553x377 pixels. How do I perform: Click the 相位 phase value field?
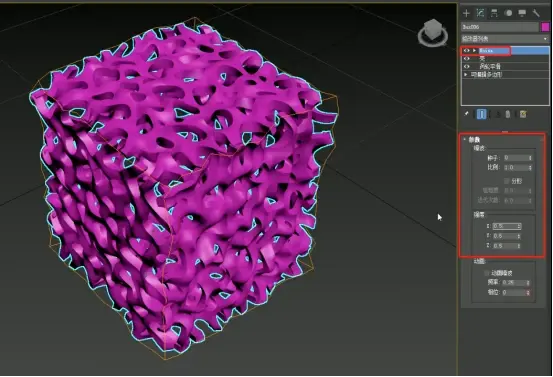[513, 293]
